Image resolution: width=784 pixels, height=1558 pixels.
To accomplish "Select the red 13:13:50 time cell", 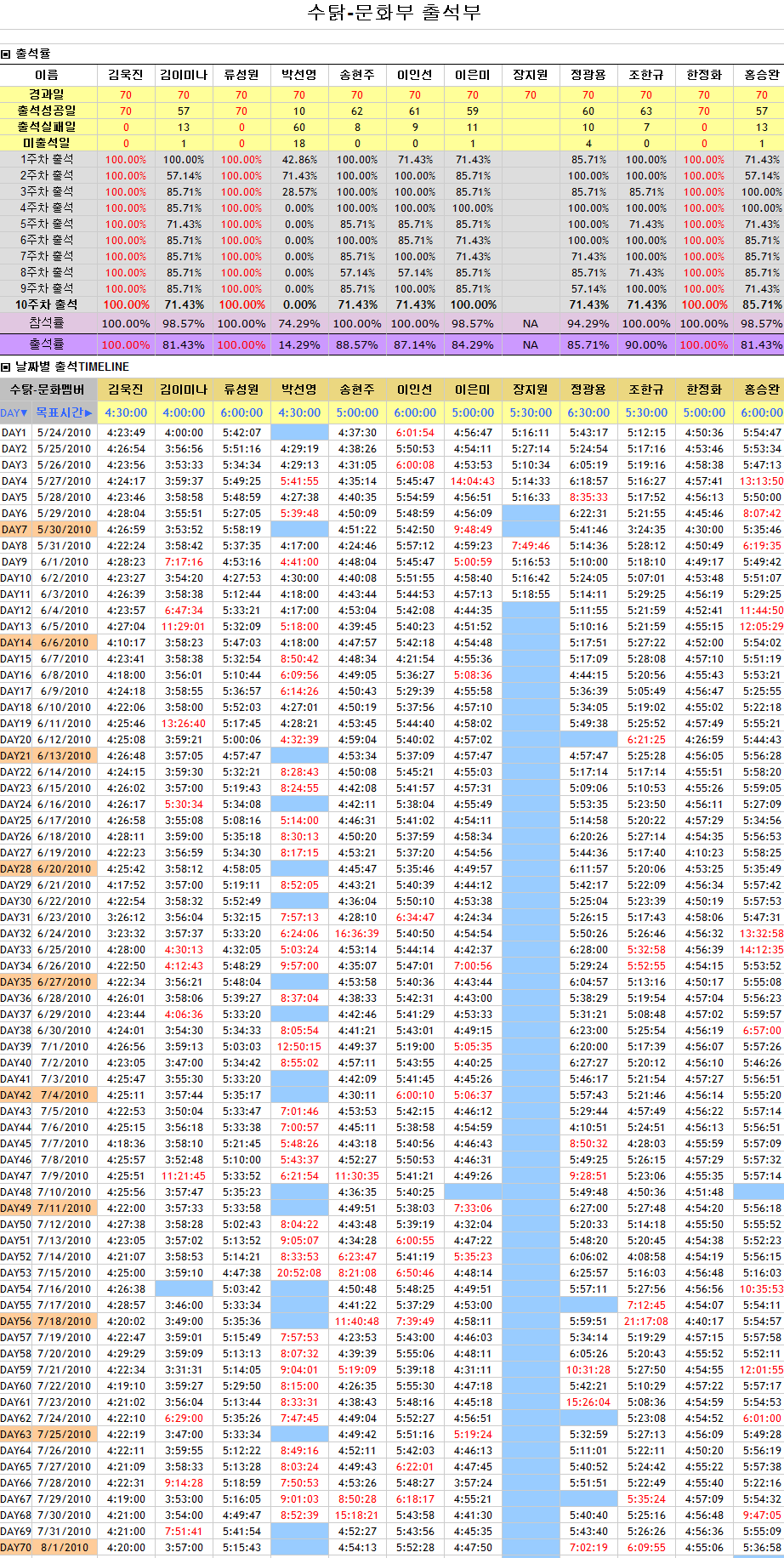I will coord(762,480).
